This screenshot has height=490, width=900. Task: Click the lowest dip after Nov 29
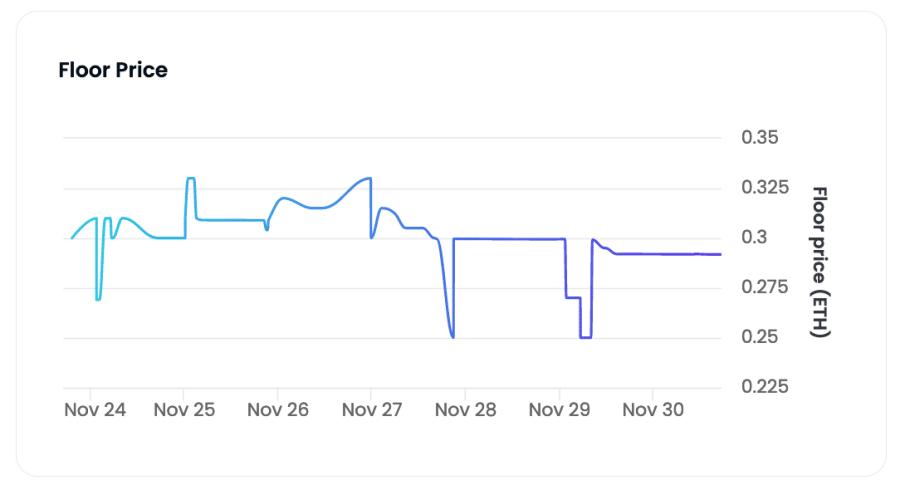point(585,337)
